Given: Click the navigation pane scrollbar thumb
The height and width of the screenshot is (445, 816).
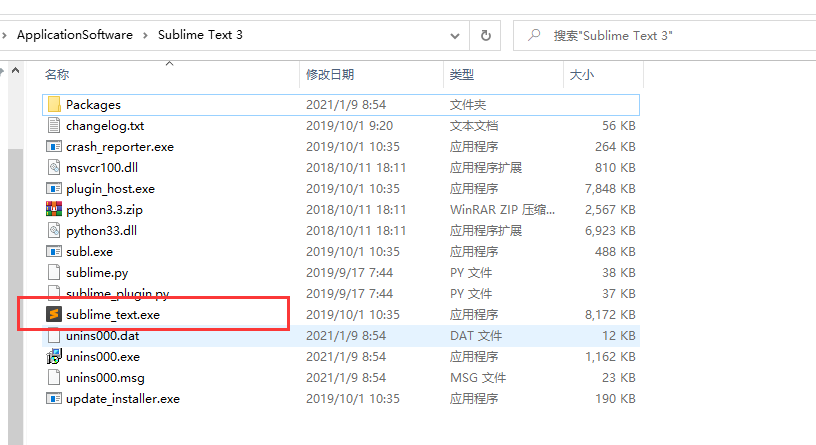Looking at the screenshot, I should coord(16,297).
